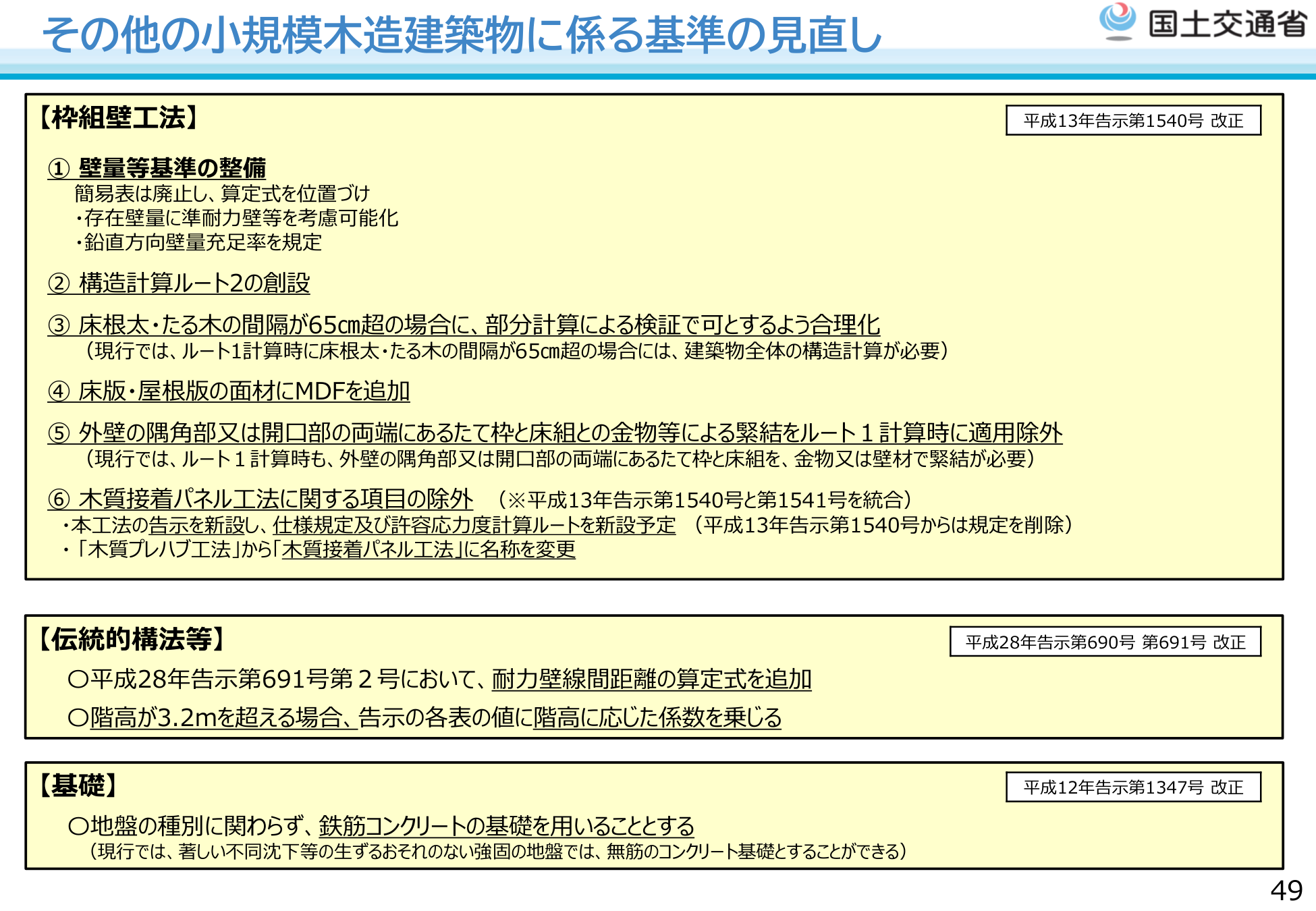Click the 【枠組壁工法】 section heading

pyautogui.click(x=118, y=117)
